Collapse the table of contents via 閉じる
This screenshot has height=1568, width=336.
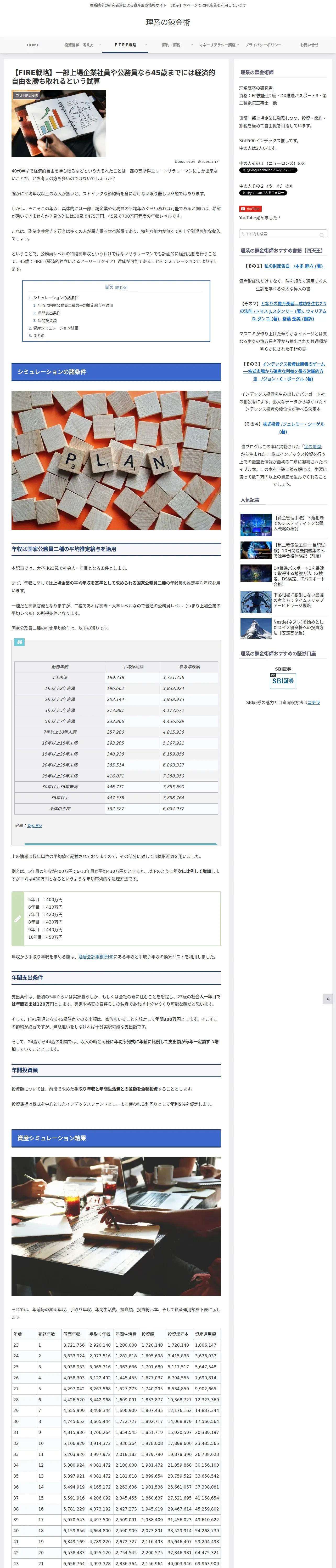click(122, 287)
